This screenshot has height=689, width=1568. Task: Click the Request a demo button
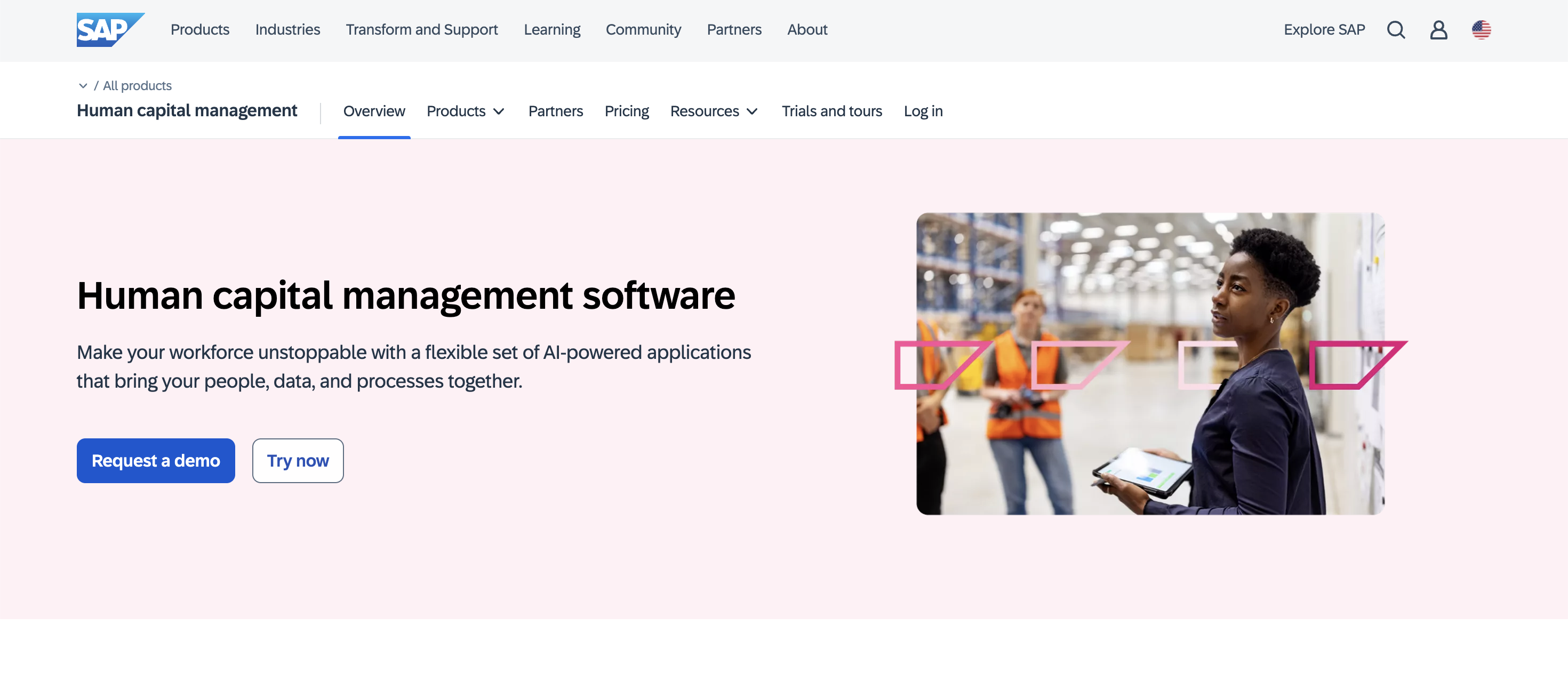coord(155,461)
